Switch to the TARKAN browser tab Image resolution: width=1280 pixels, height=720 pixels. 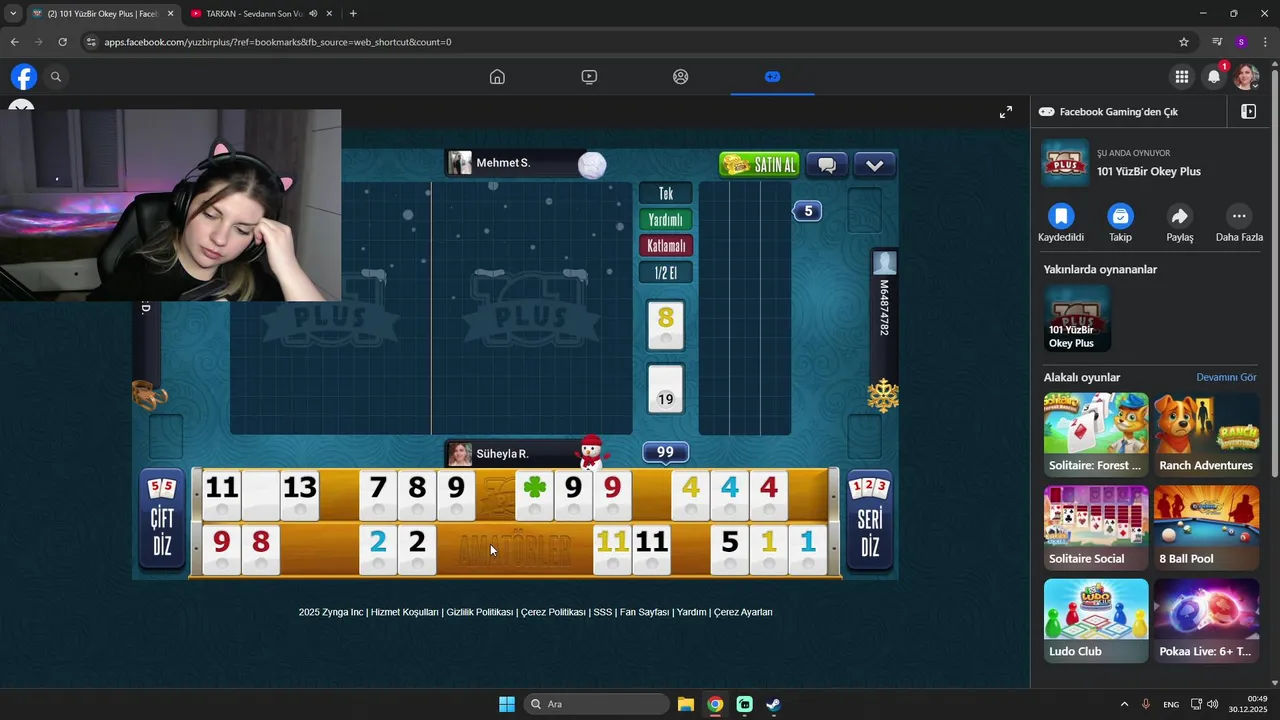click(254, 14)
